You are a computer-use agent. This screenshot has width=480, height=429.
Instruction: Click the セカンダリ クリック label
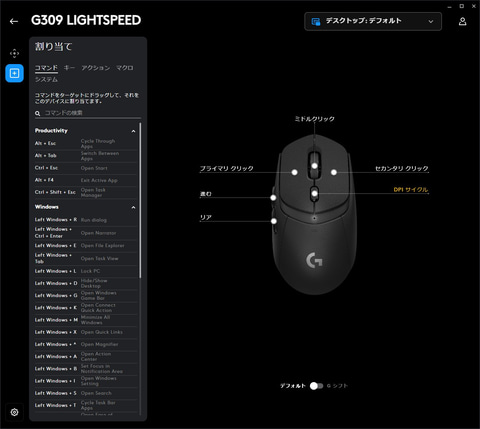point(402,168)
